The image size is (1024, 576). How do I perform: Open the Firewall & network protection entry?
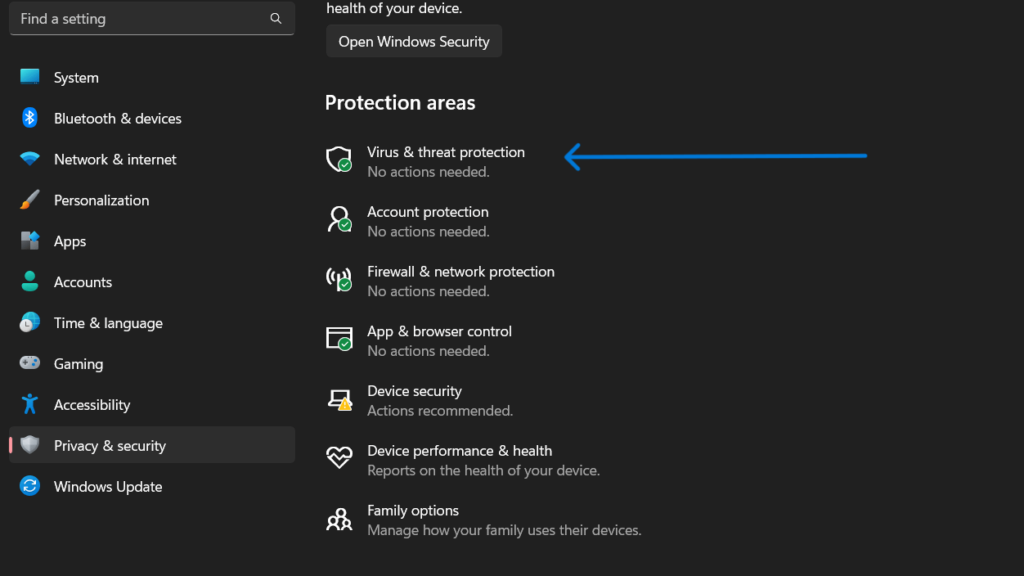[460, 272]
